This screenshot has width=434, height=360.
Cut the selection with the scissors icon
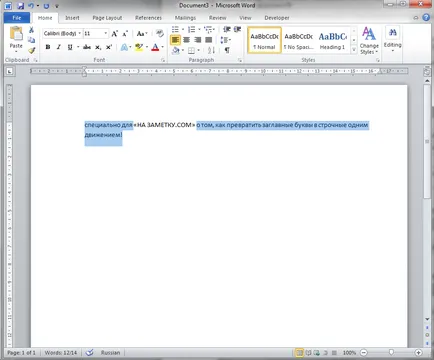[31, 30]
